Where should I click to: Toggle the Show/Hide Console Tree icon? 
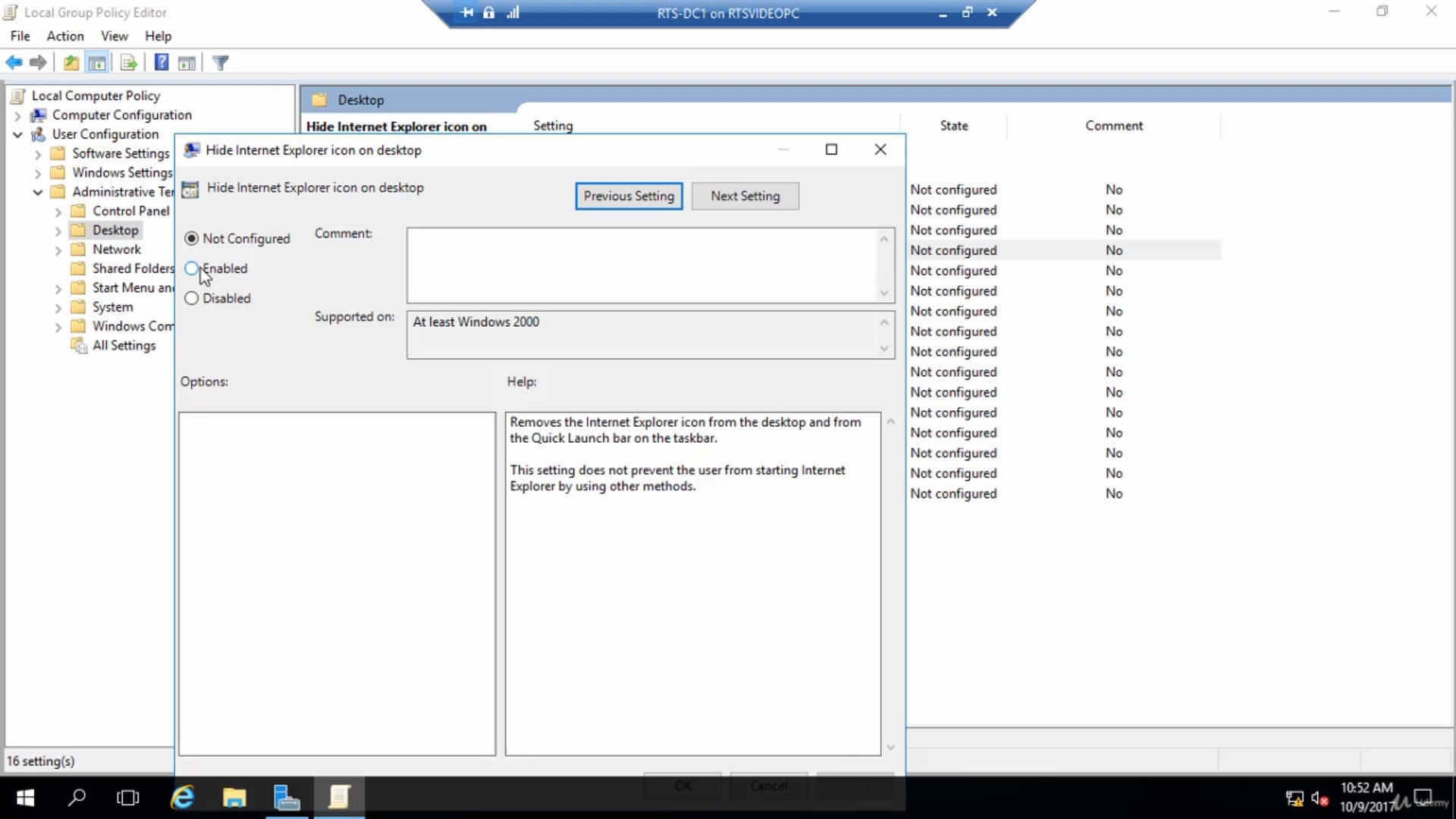tap(97, 63)
